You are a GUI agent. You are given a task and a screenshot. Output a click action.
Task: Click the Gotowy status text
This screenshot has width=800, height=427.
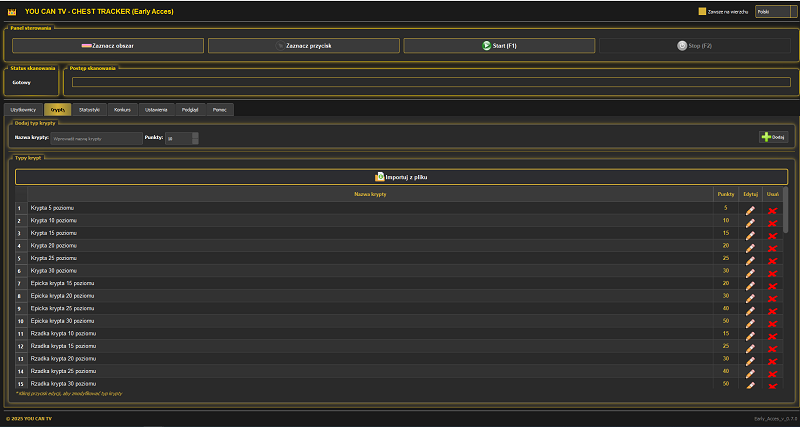pyautogui.click(x=22, y=83)
